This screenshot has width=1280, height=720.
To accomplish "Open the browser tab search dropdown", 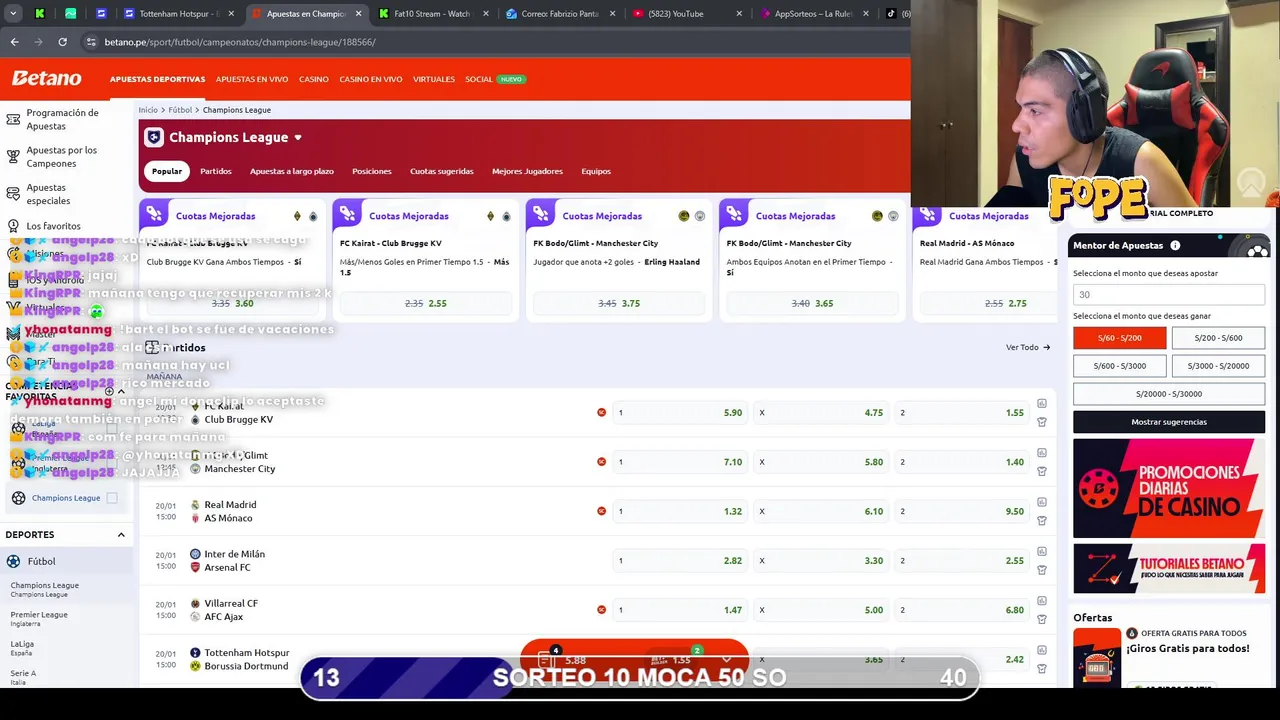I will point(13,14).
